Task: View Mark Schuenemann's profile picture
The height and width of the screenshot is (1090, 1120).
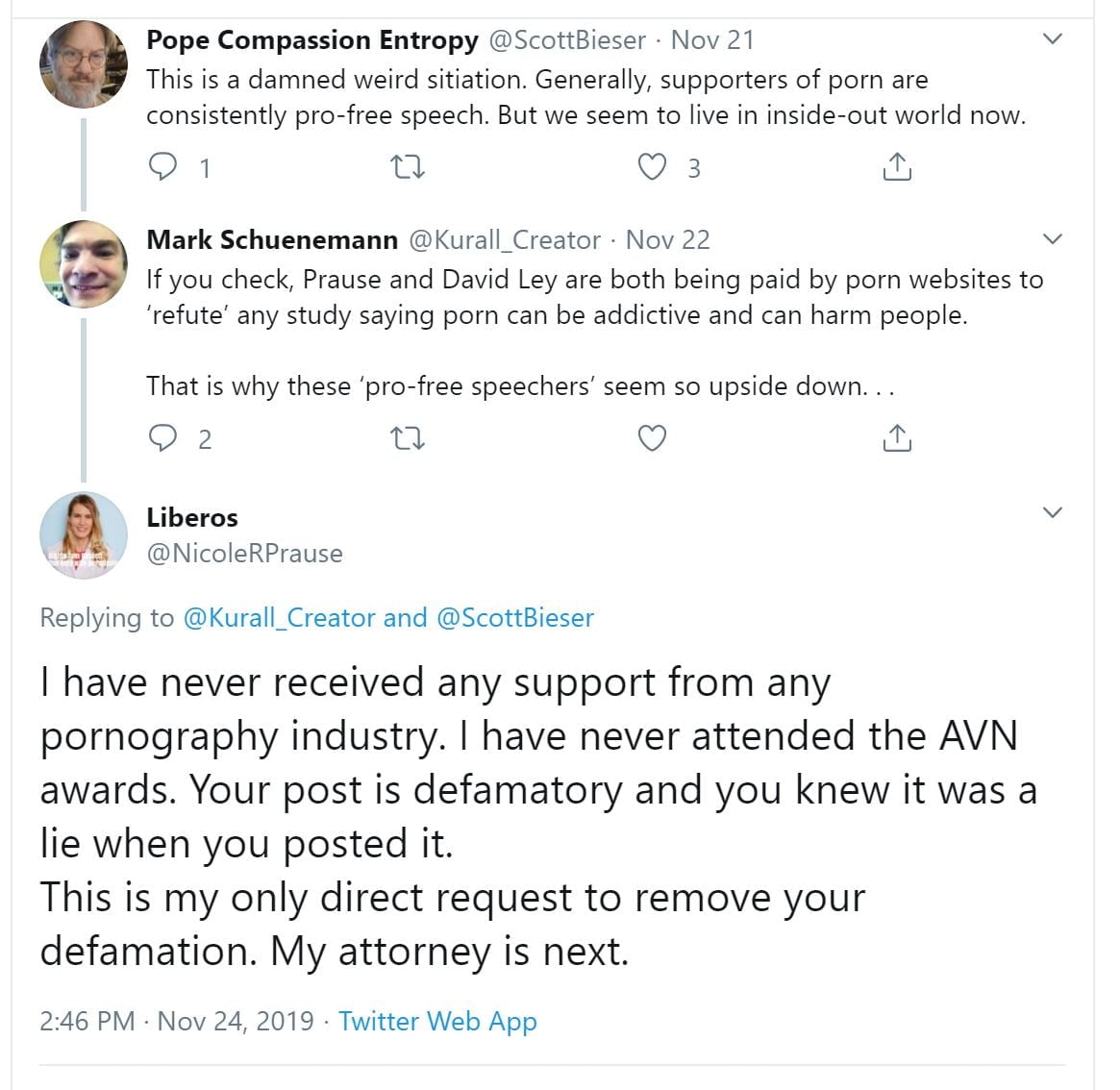Action: point(84,264)
